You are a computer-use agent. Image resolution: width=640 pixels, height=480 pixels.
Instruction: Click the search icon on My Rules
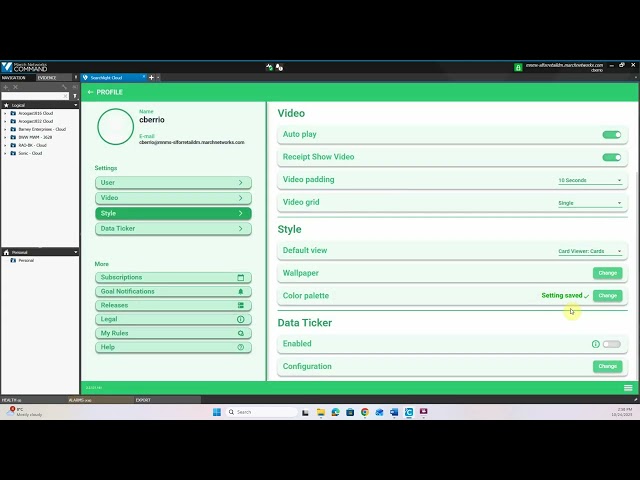pyautogui.click(x=241, y=333)
